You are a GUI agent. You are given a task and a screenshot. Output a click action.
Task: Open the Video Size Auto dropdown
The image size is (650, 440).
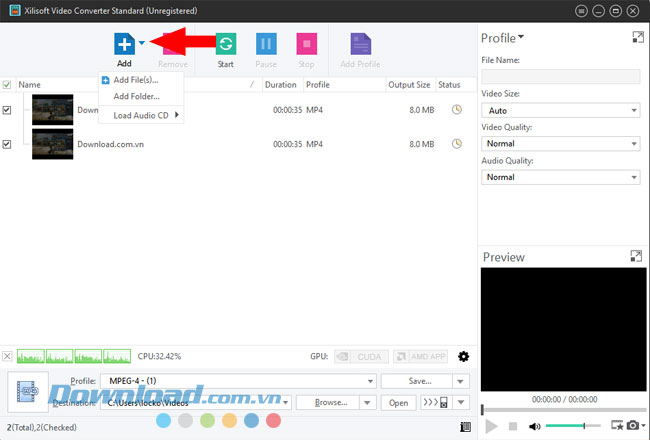coord(560,110)
